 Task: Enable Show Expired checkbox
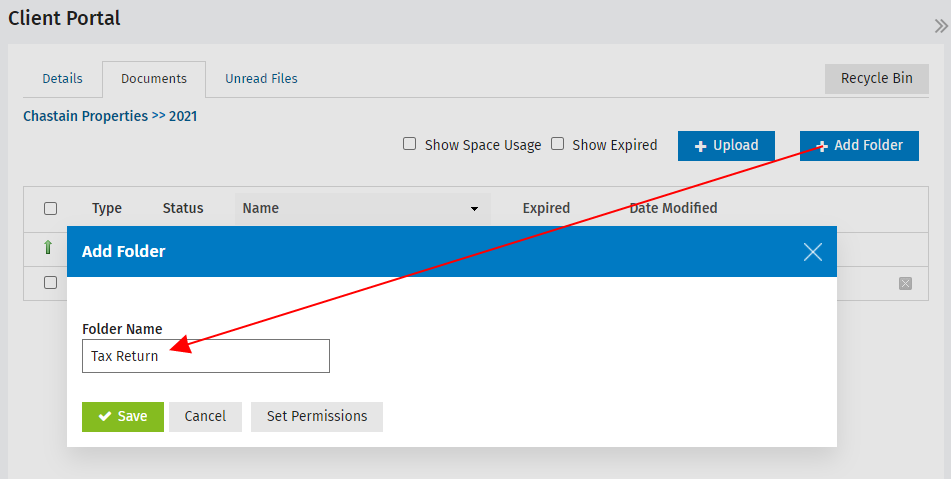[557, 144]
